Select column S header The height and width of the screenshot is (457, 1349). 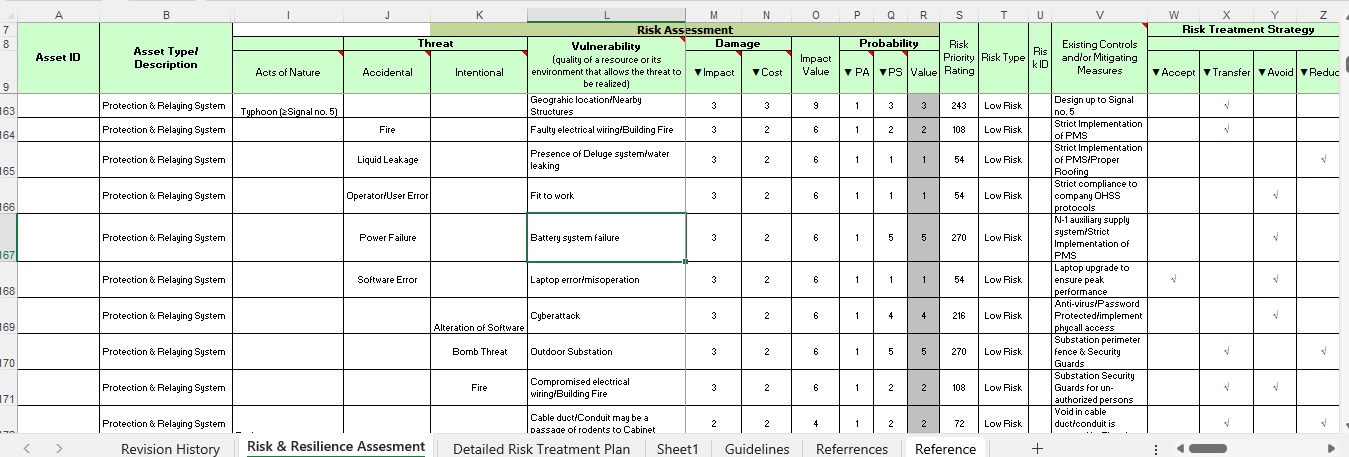point(960,15)
